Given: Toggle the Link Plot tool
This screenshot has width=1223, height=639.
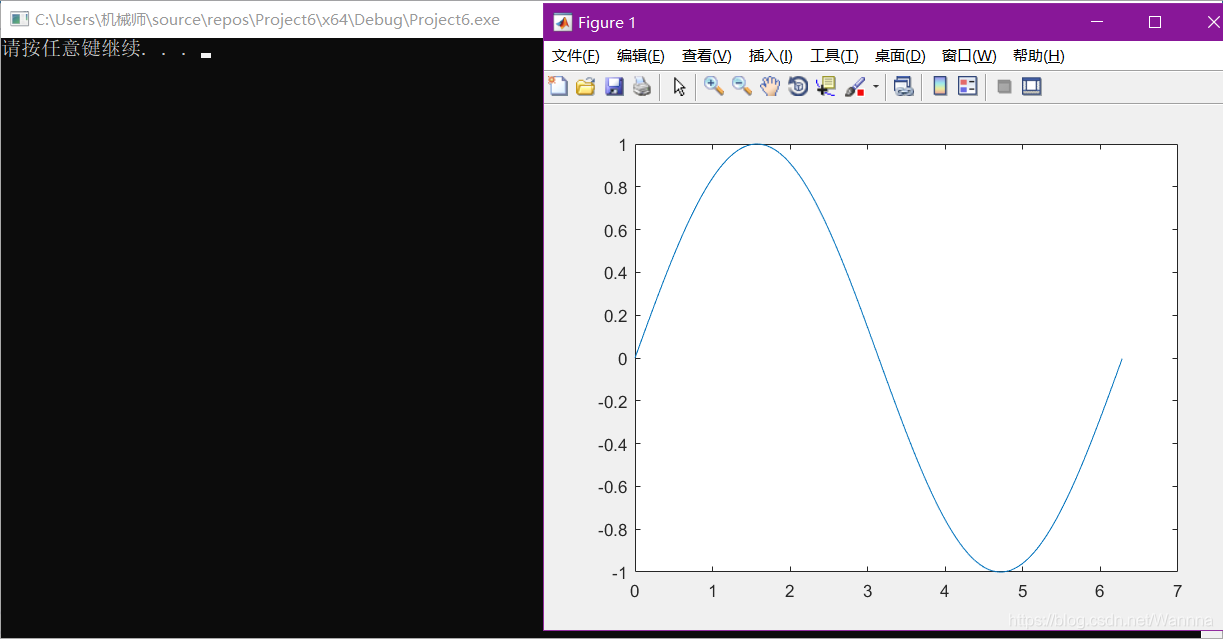Looking at the screenshot, I should [x=904, y=86].
